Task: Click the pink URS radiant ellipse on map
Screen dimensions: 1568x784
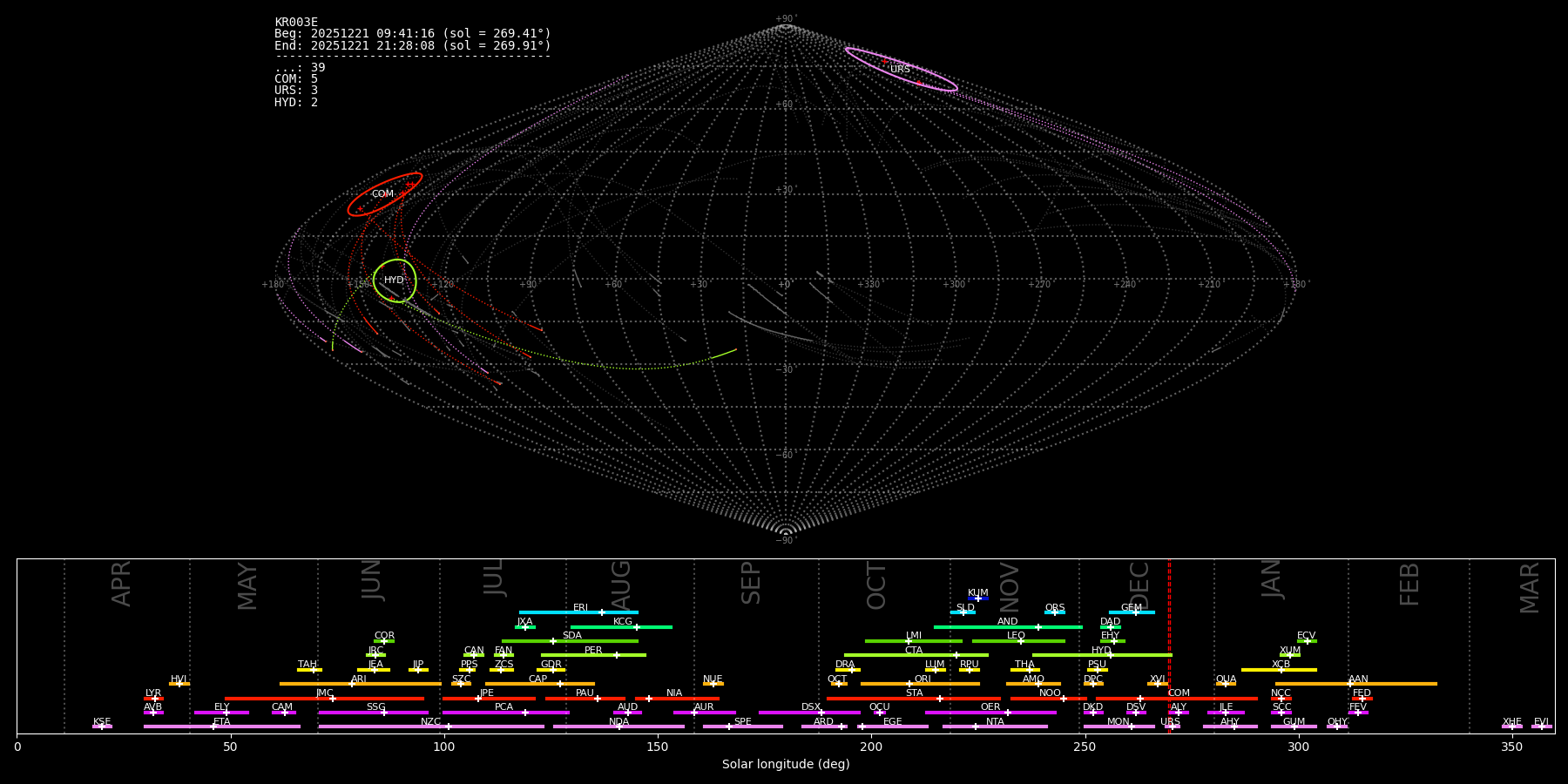Action: 901,69
